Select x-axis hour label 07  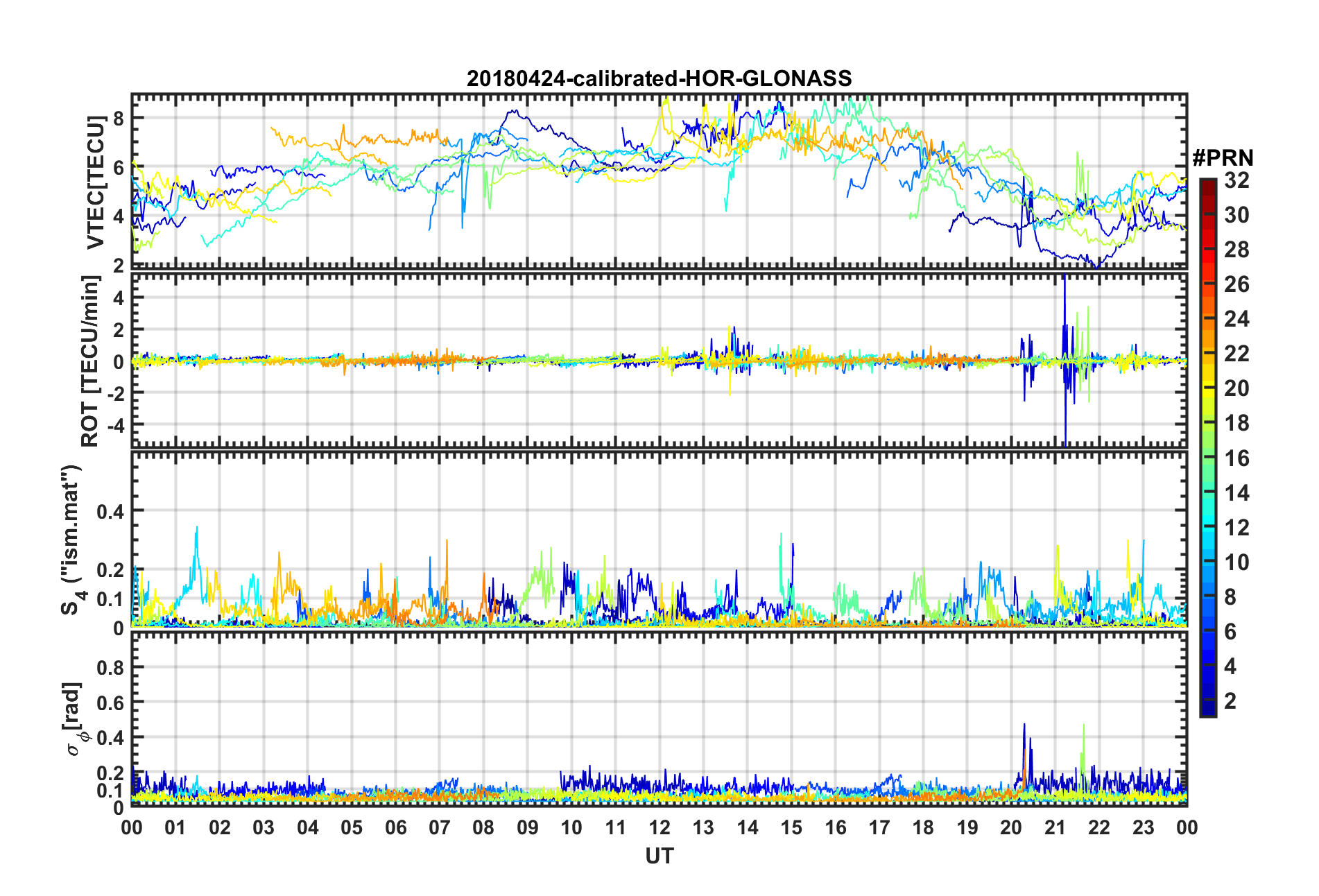440,828
